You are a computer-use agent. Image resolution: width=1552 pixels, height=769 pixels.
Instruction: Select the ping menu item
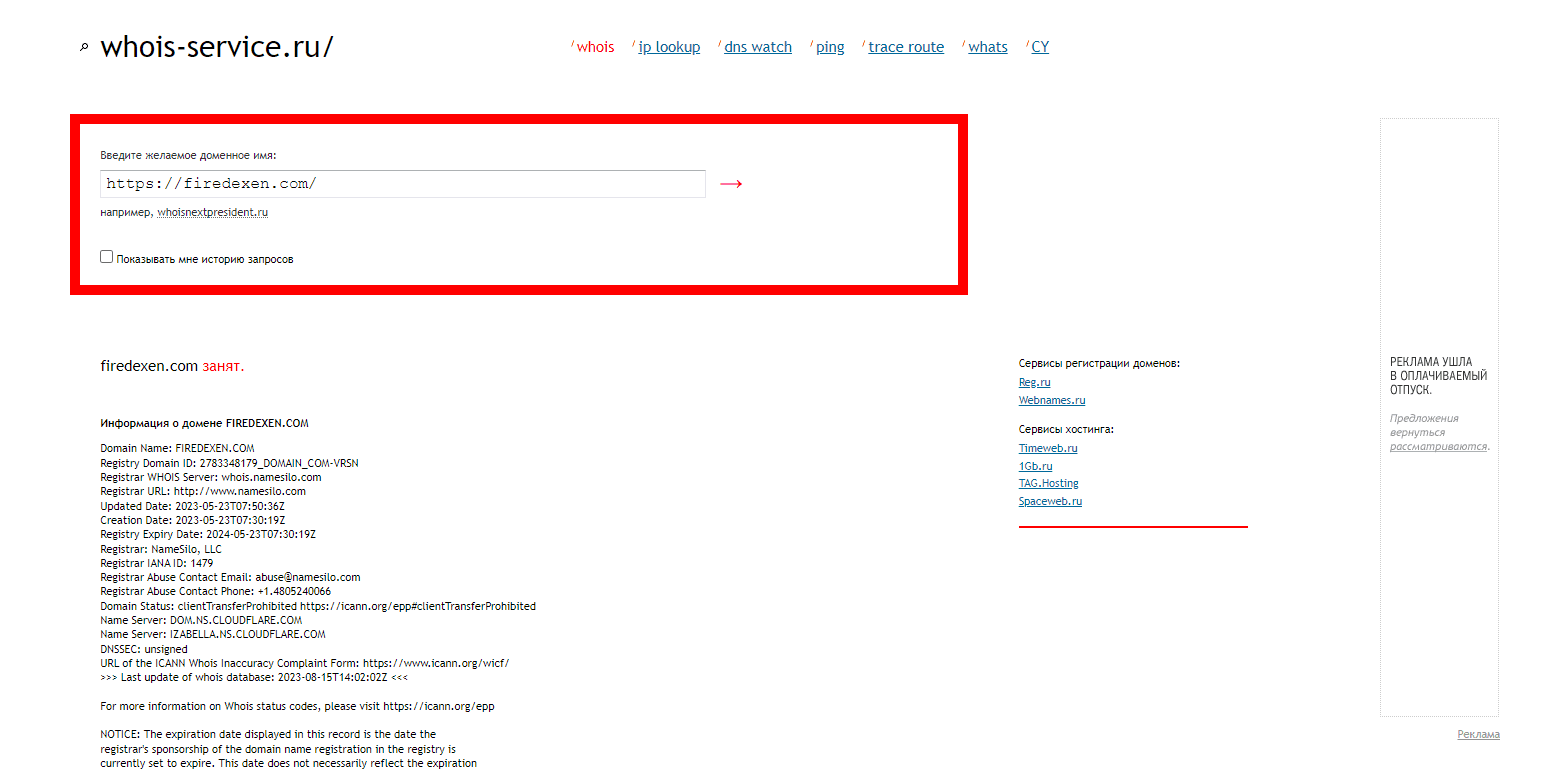coord(830,47)
